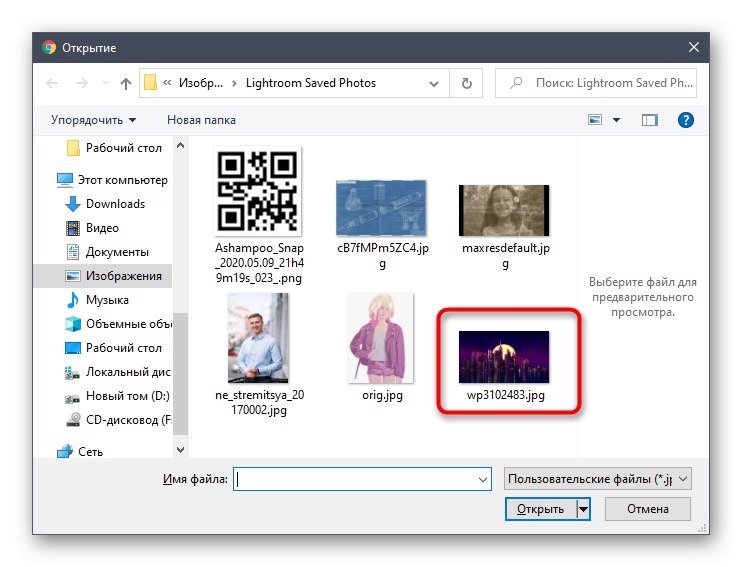Open Downloads in the sidebar
Viewport: 742px width, 567px height.
(105, 204)
